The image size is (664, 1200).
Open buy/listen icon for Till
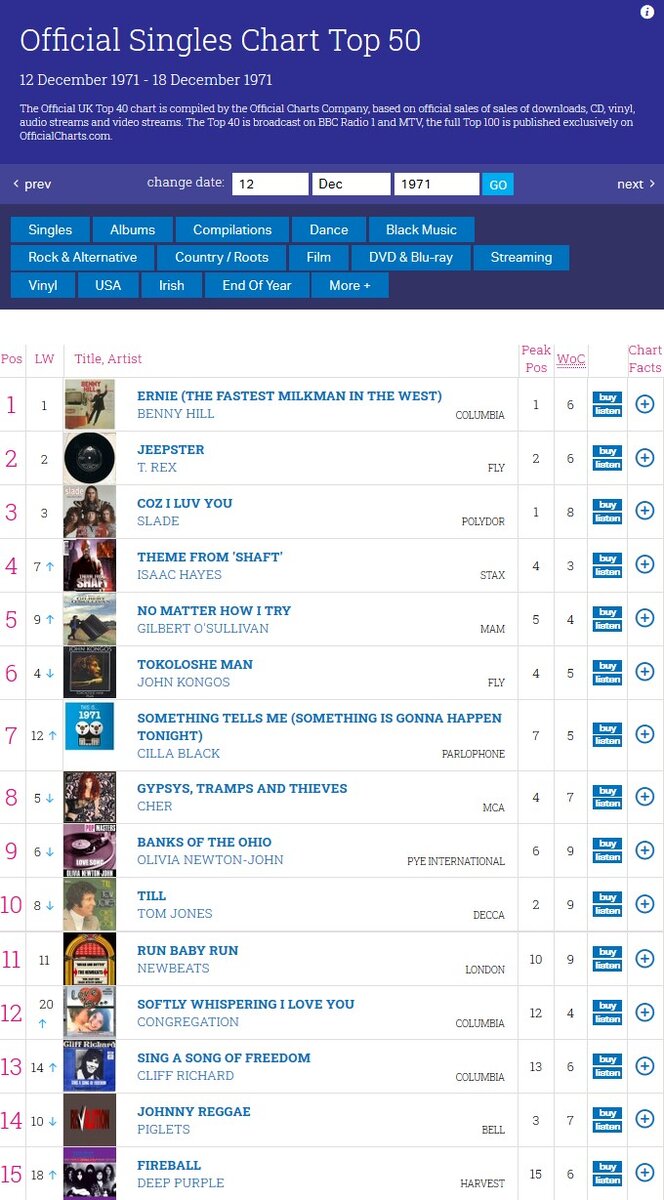tap(607, 904)
